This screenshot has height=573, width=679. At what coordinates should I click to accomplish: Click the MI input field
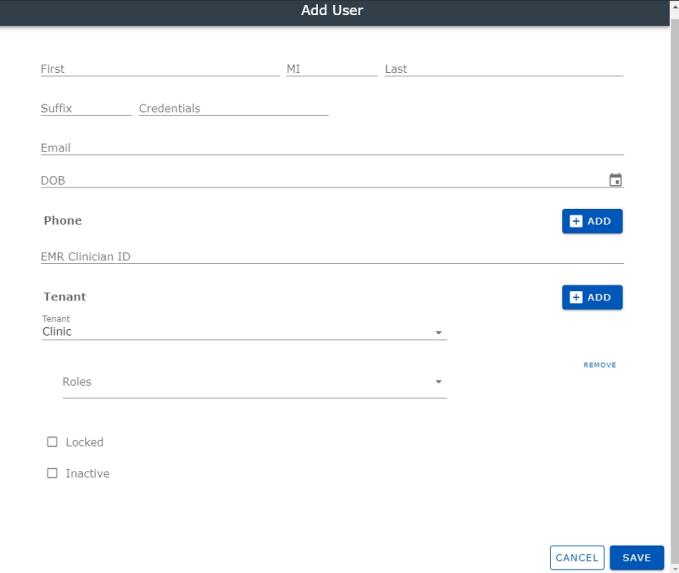(332, 69)
